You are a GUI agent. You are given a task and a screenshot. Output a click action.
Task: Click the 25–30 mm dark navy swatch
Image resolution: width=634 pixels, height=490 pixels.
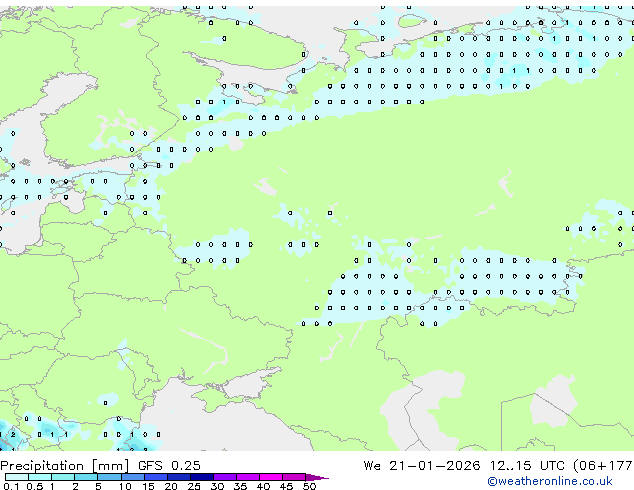coord(201,477)
